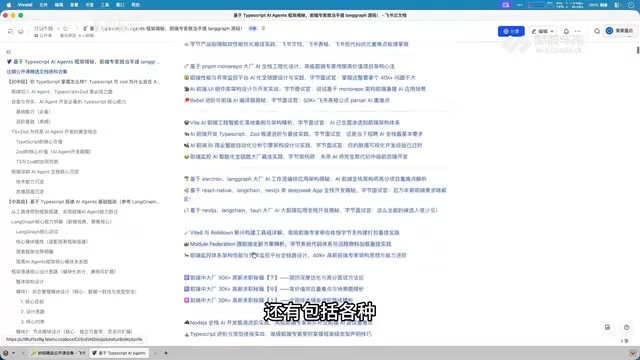This screenshot has width=640, height=360.
Task: Click the home icon in document header
Action: [x=20, y=31]
